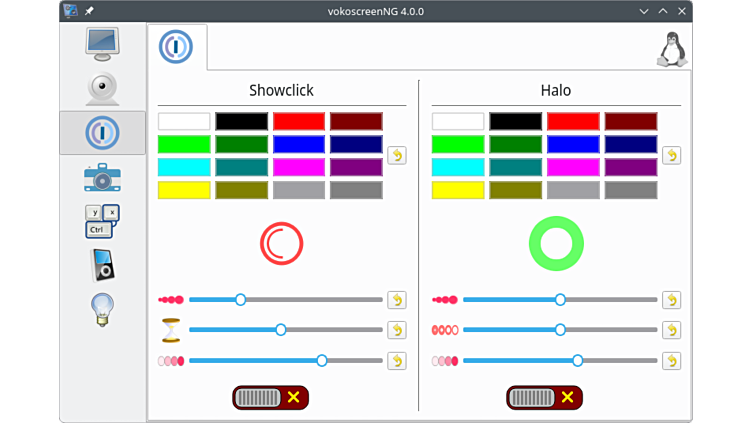Click the Linux penguin icon
752x423 pixels.
(x=671, y=49)
